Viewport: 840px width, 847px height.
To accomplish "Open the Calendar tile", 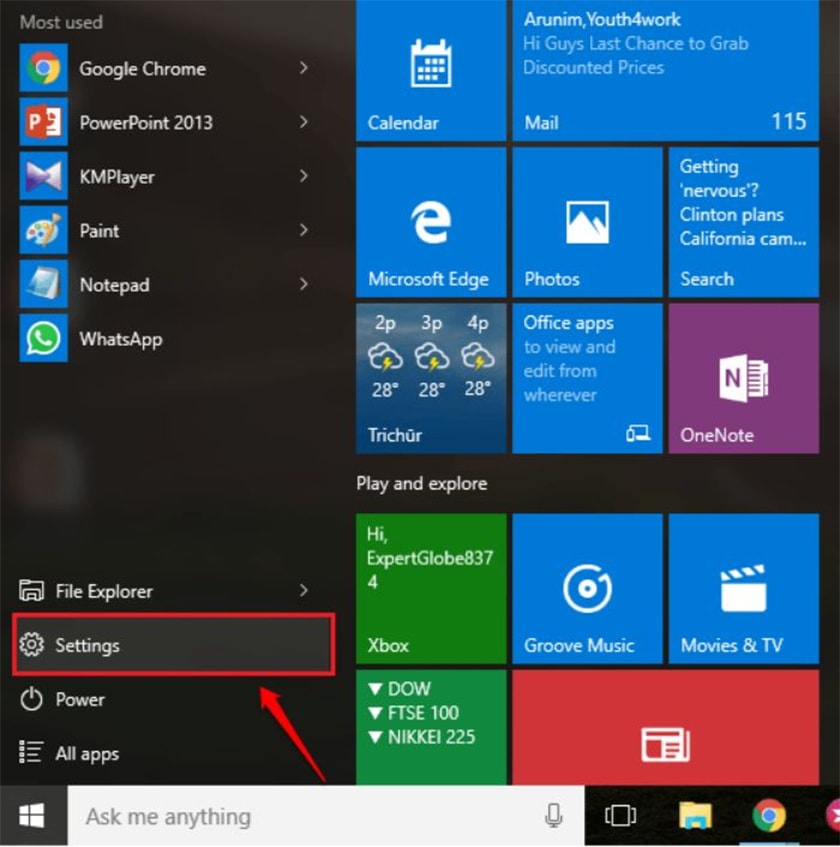I will [x=431, y=70].
